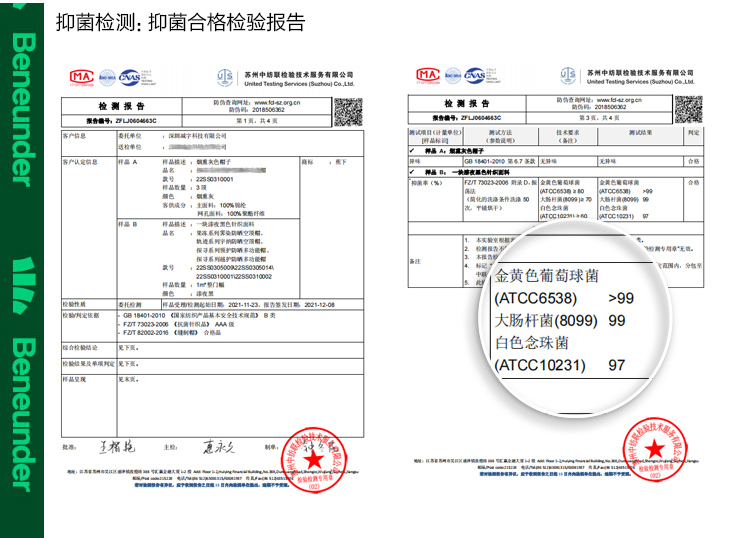Click the '第1页, 共4页' page indicator
750x538 pixels.
pos(257,121)
